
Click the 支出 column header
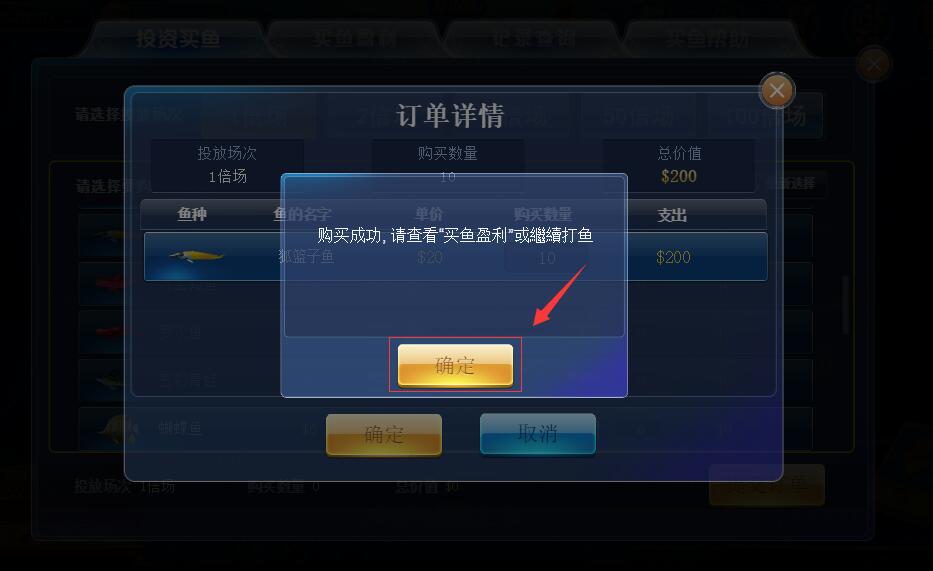[672, 215]
